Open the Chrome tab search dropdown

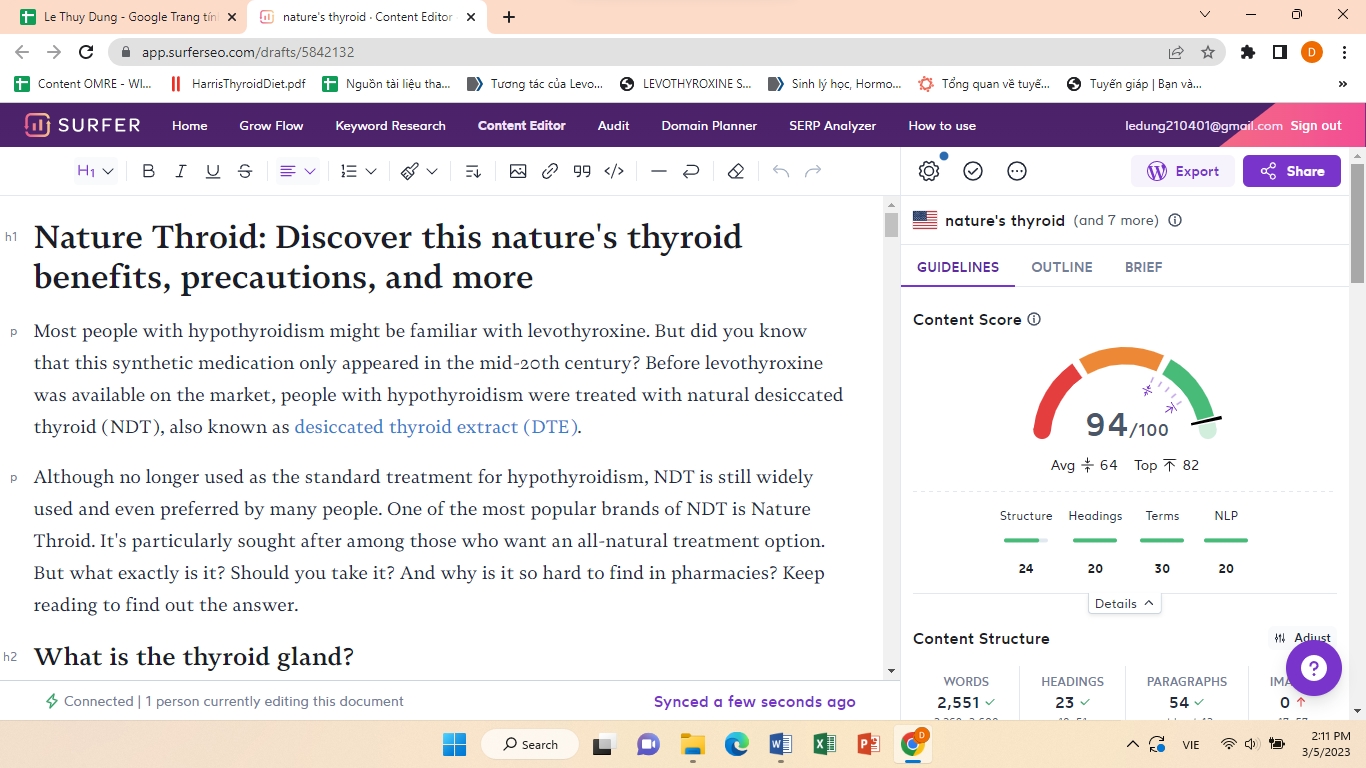pyautogui.click(x=1205, y=15)
